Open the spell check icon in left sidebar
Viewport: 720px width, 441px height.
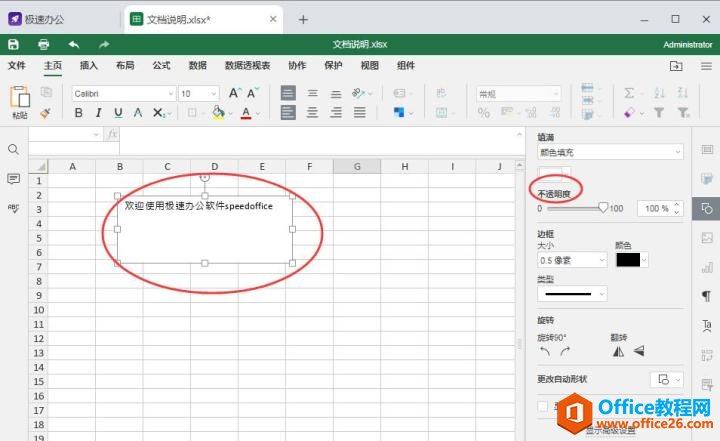click(x=13, y=208)
